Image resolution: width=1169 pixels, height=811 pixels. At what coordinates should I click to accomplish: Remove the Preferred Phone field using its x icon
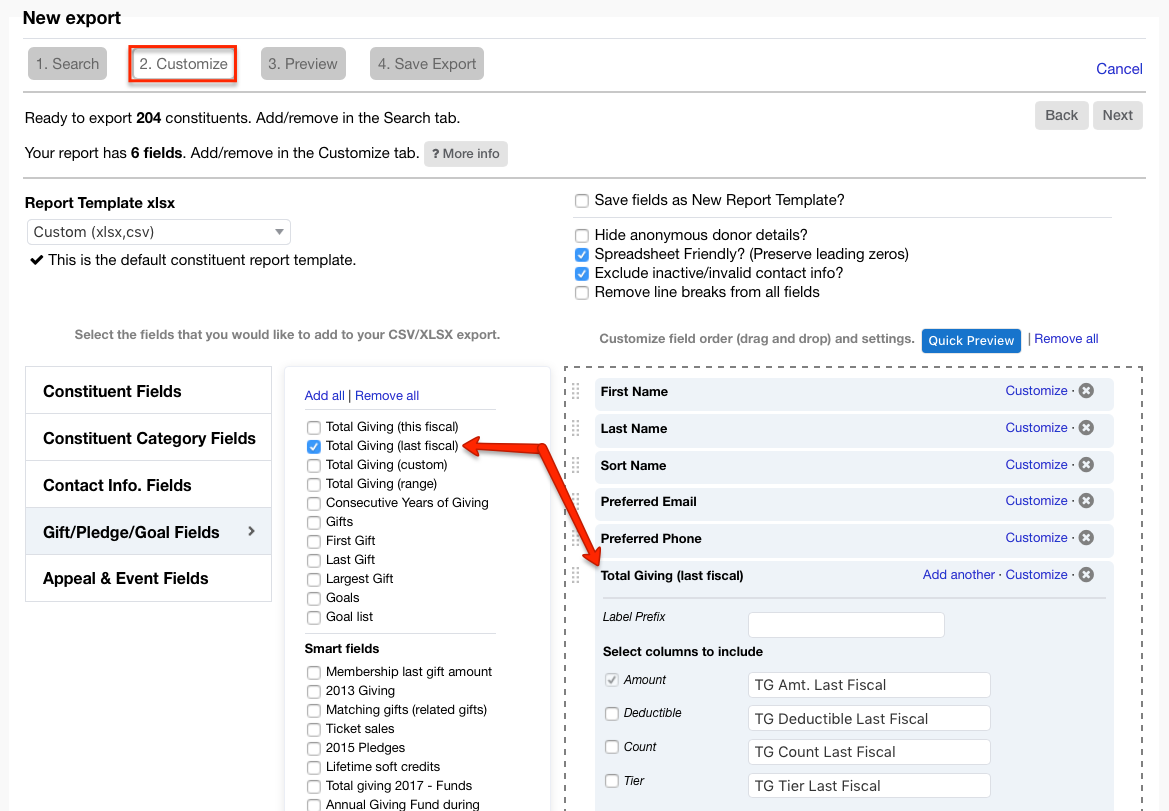pos(1086,538)
